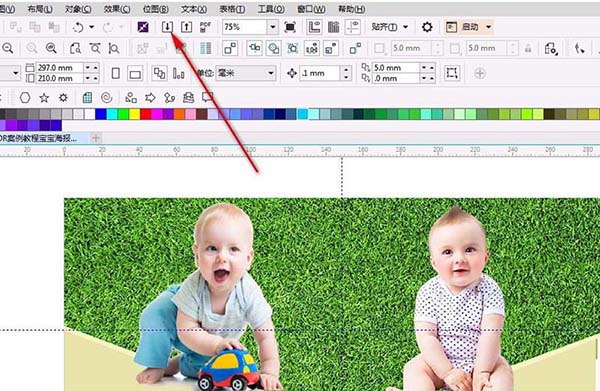This screenshot has width=600, height=391.
Task: Select the Callout shapes tool
Action: click(207, 97)
